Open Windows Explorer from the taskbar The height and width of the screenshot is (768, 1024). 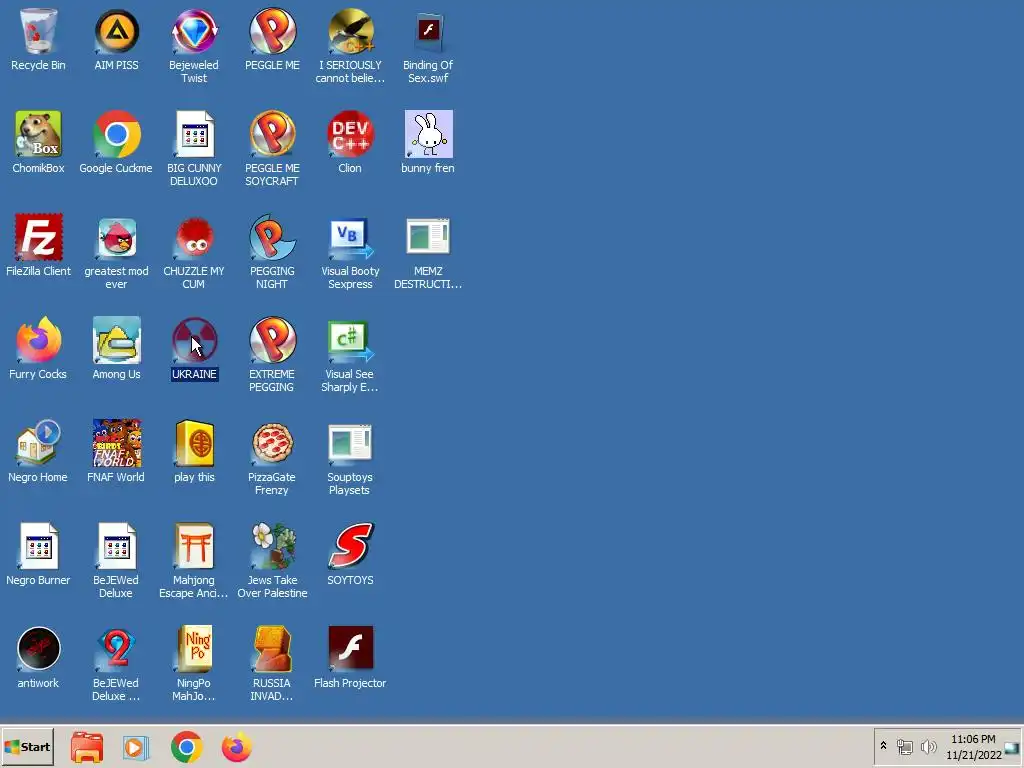(87, 747)
